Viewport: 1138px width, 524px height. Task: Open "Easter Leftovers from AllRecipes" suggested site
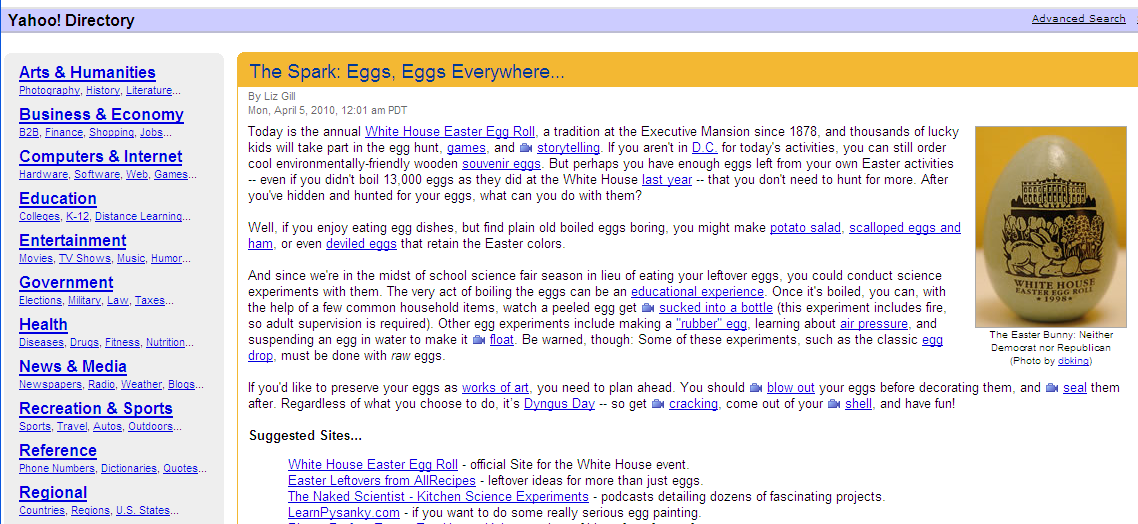[381, 480]
